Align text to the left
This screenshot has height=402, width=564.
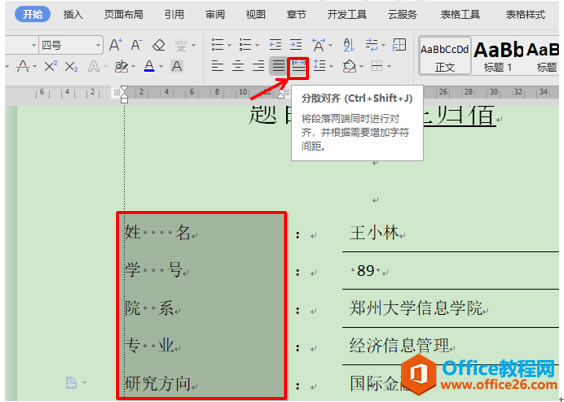(x=218, y=66)
